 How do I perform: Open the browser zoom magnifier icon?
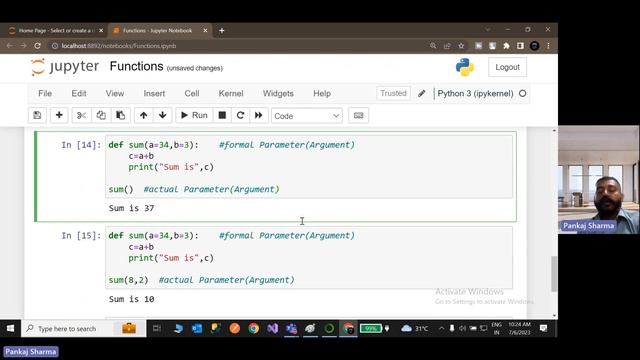pyautogui.click(x=433, y=46)
